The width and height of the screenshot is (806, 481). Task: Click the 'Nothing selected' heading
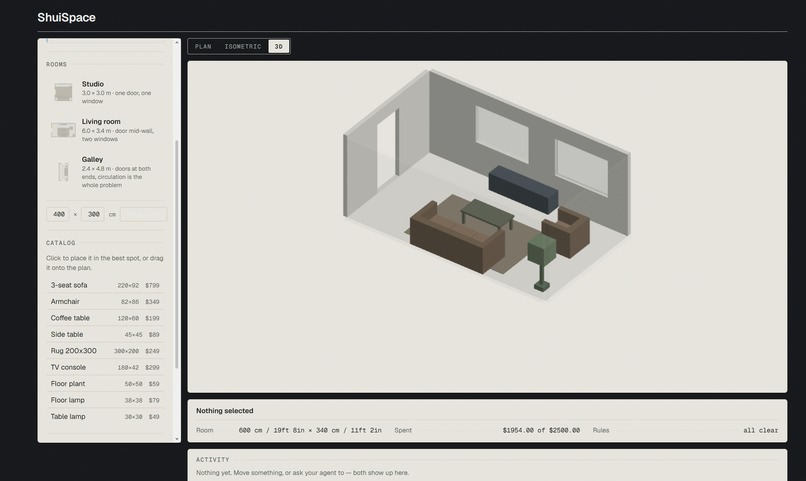pyautogui.click(x=225, y=411)
